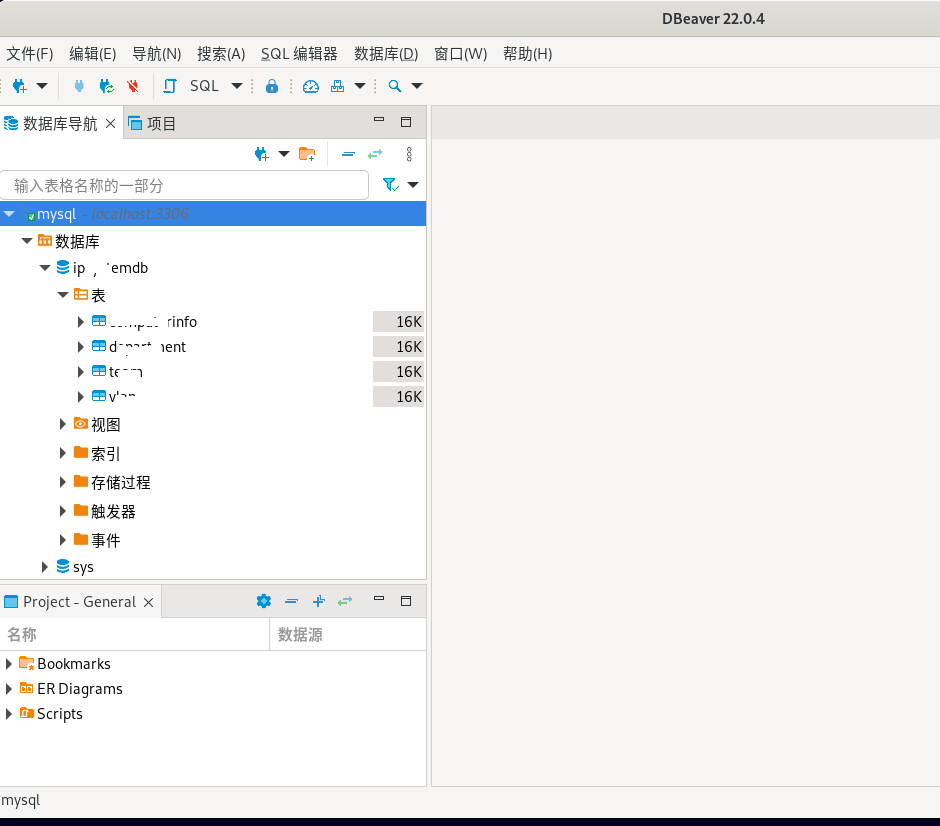Click the magnifier search icon
The image size is (940, 826).
[x=394, y=86]
